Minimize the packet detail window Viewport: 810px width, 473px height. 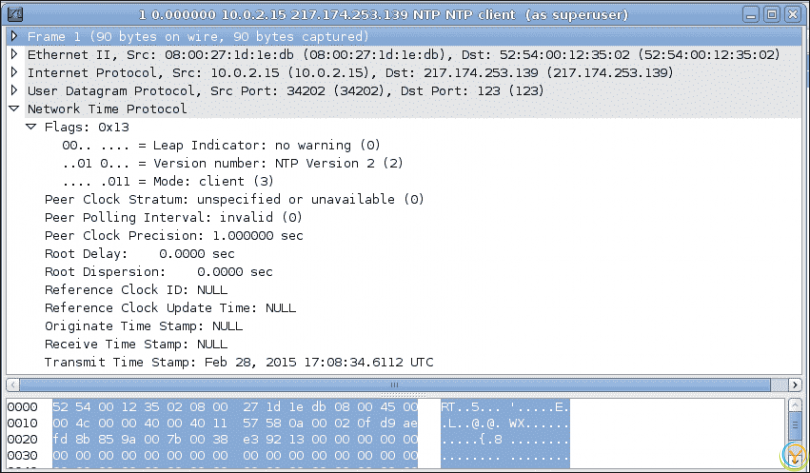[x=753, y=14]
